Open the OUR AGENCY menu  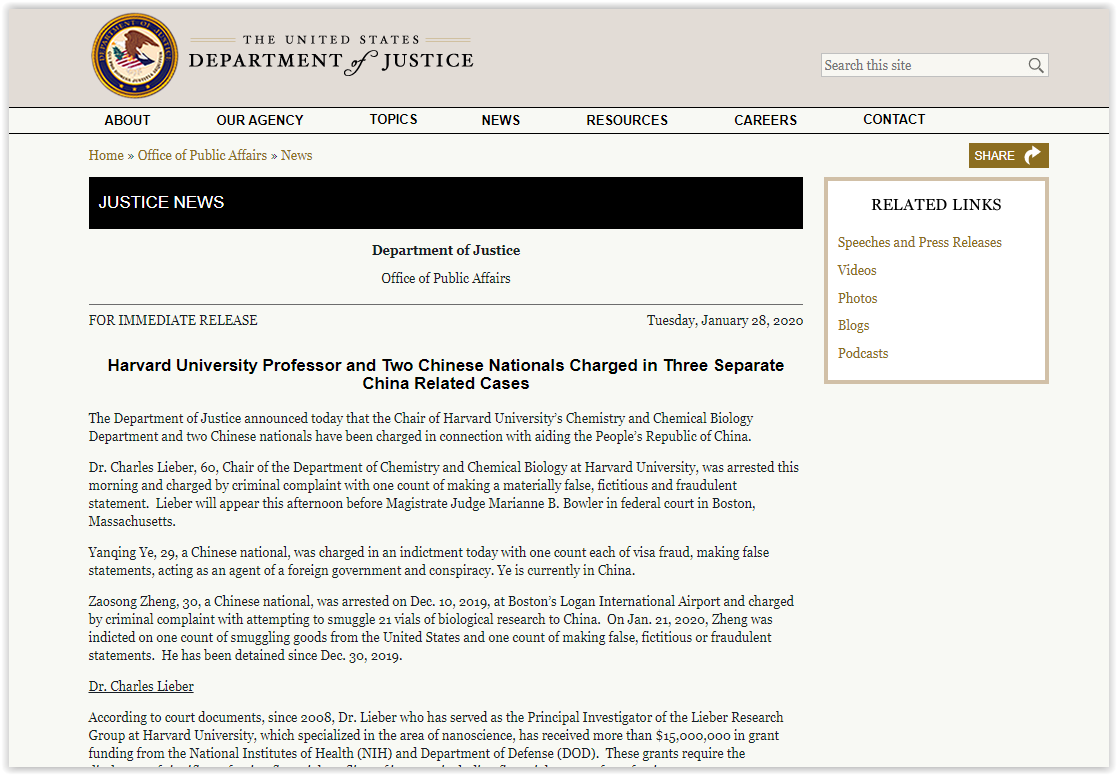click(260, 120)
